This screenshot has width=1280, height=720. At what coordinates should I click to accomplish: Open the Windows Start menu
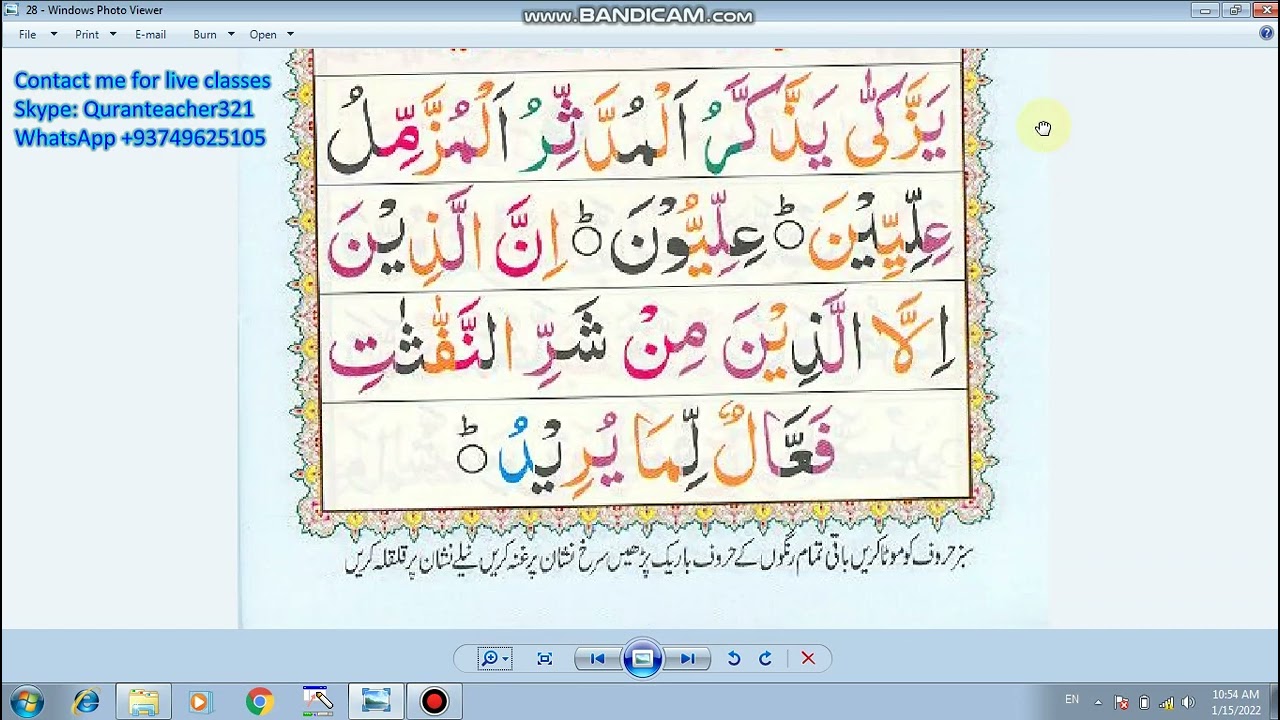(27, 701)
